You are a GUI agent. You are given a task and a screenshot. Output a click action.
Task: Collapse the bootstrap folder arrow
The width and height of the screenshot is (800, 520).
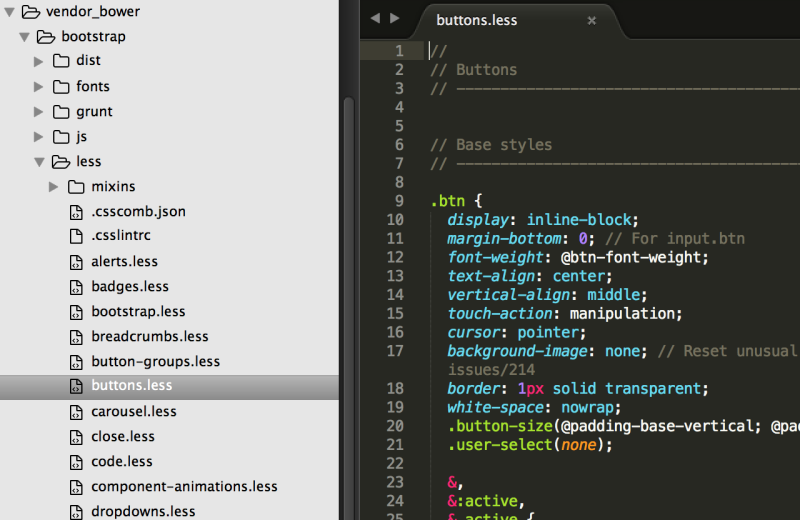coord(24,37)
